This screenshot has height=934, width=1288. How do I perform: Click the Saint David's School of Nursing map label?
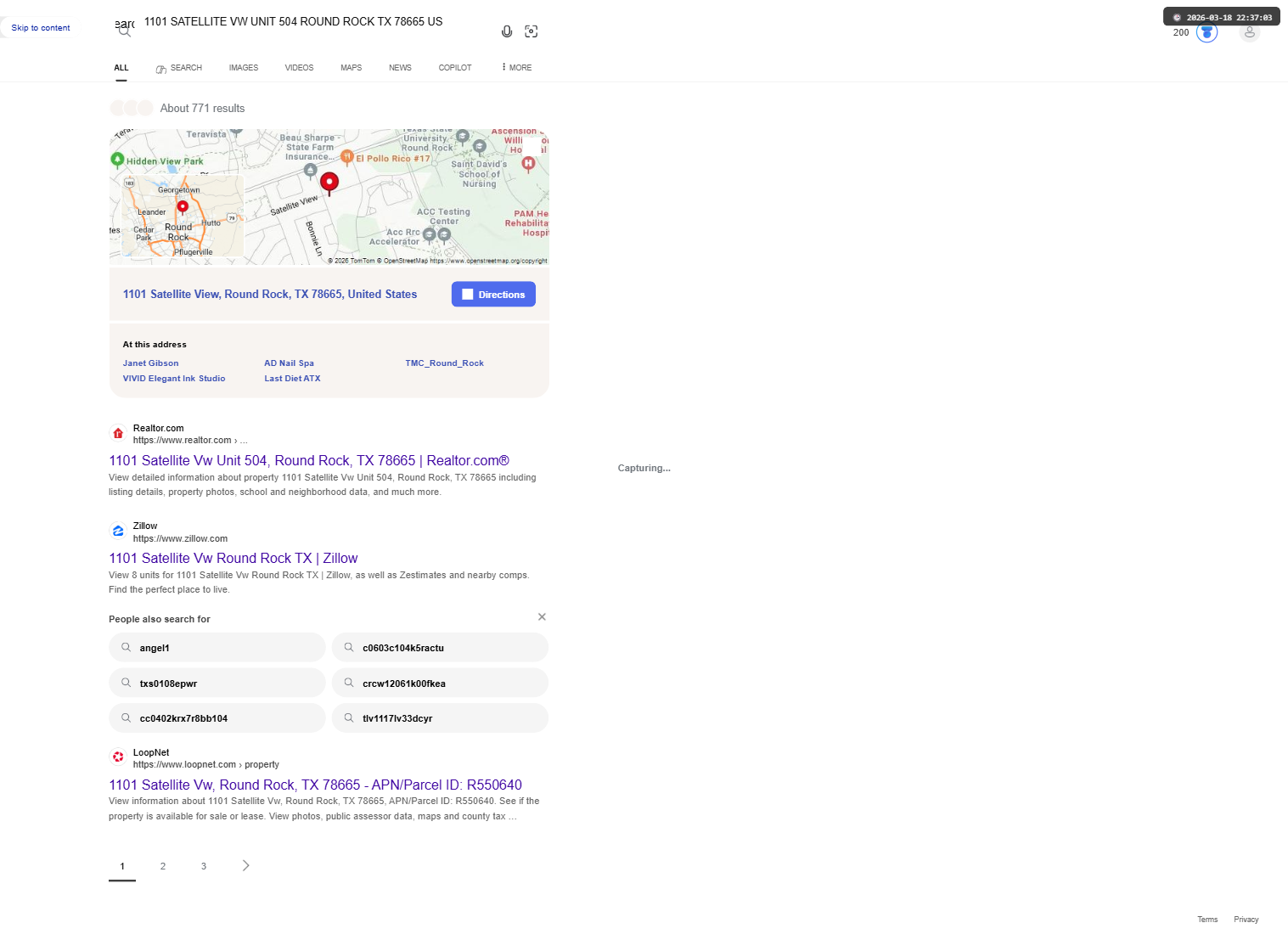[x=479, y=174]
